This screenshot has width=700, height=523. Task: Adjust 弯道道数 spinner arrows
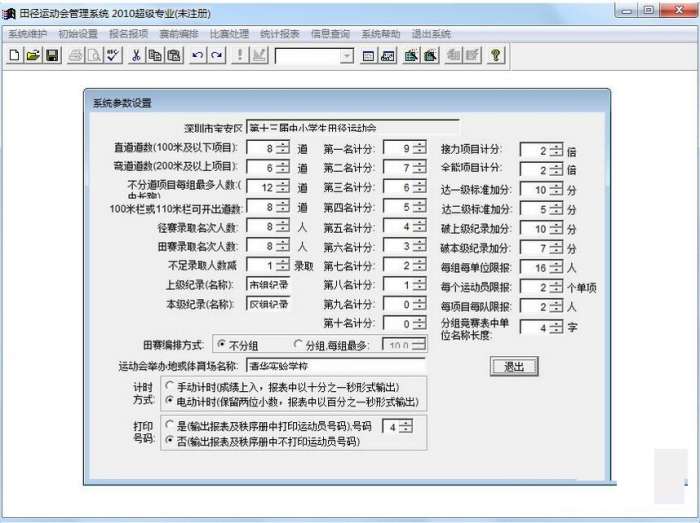[282, 167]
